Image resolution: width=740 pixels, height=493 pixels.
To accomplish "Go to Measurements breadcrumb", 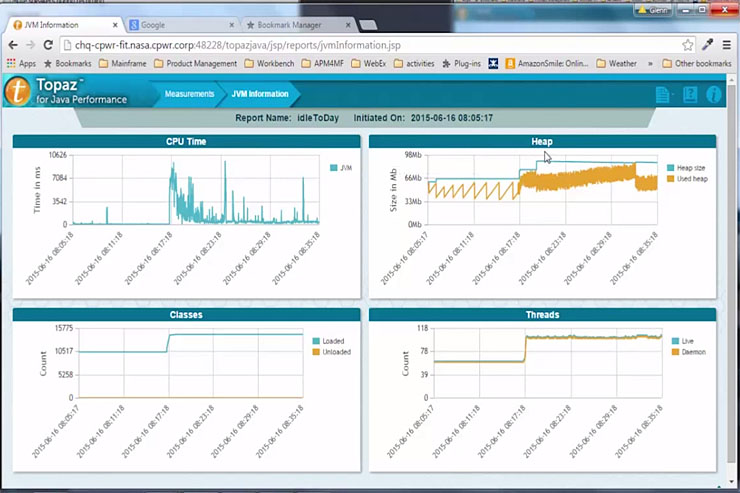I will click(189, 94).
